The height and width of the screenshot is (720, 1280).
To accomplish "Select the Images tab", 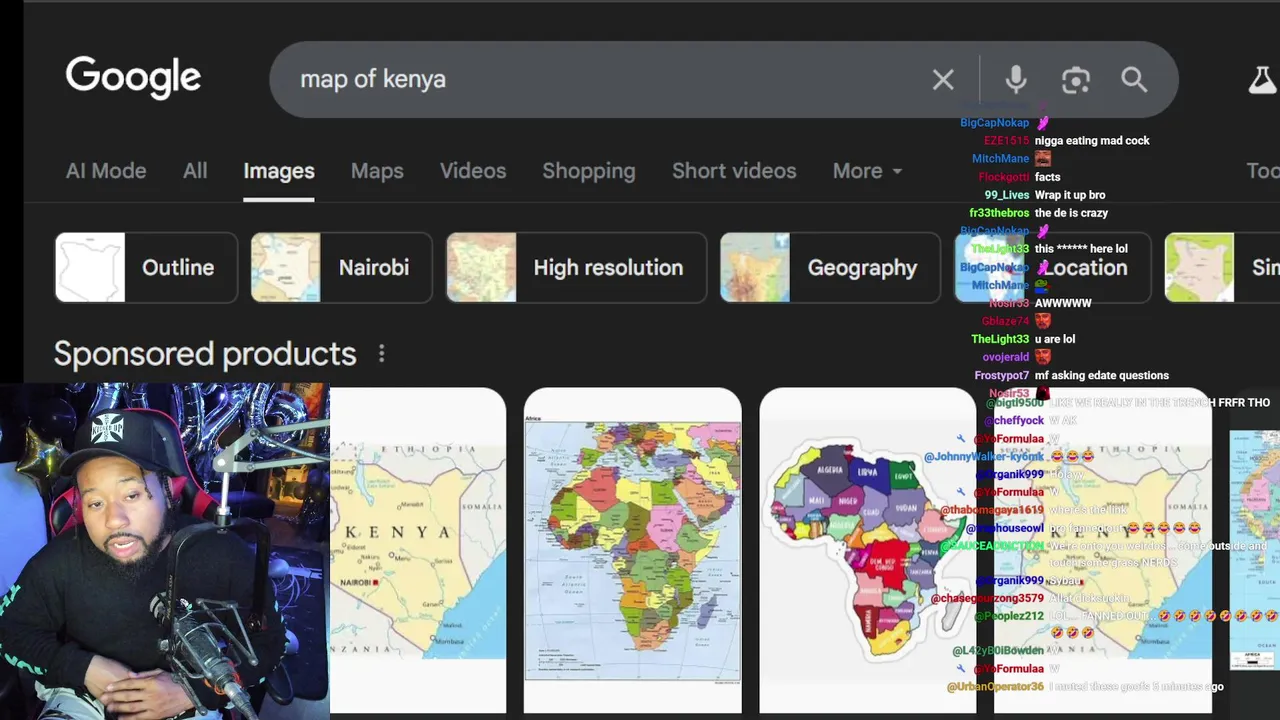I will pos(279,171).
